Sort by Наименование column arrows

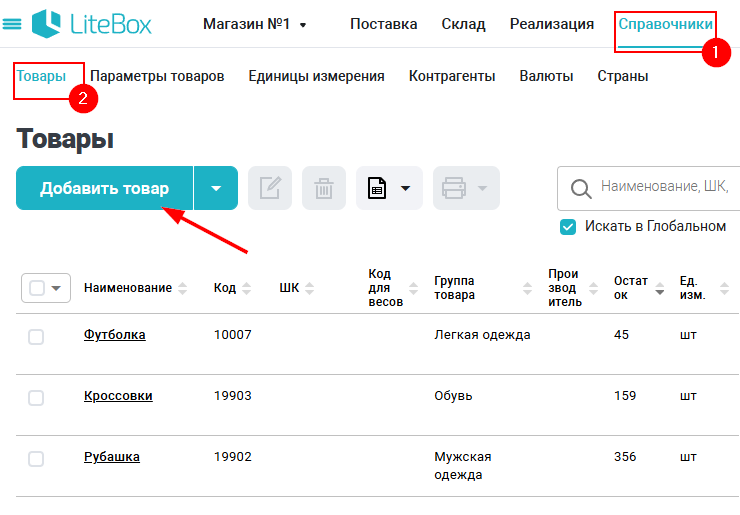click(x=181, y=288)
